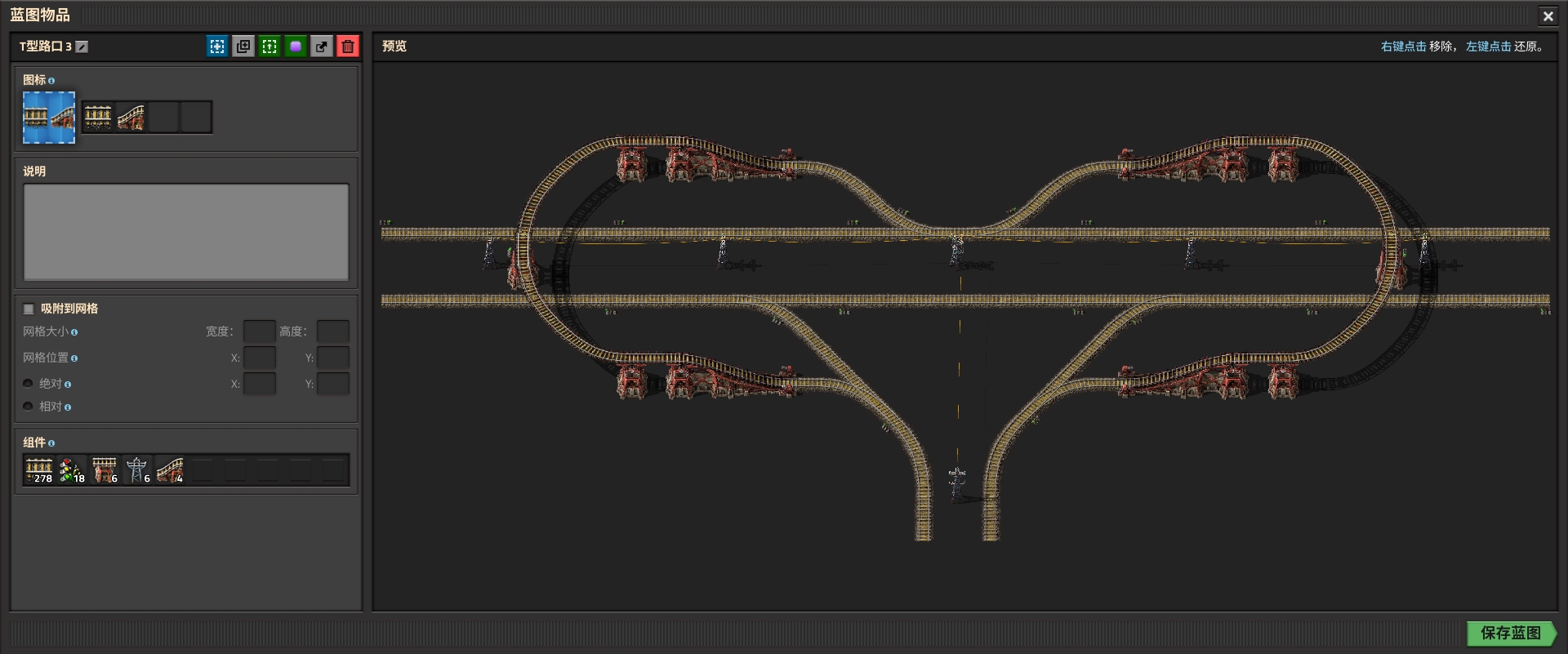Viewport: 1568px width, 654px height.
Task: Click the third empty icon slot
Action: 163,117
